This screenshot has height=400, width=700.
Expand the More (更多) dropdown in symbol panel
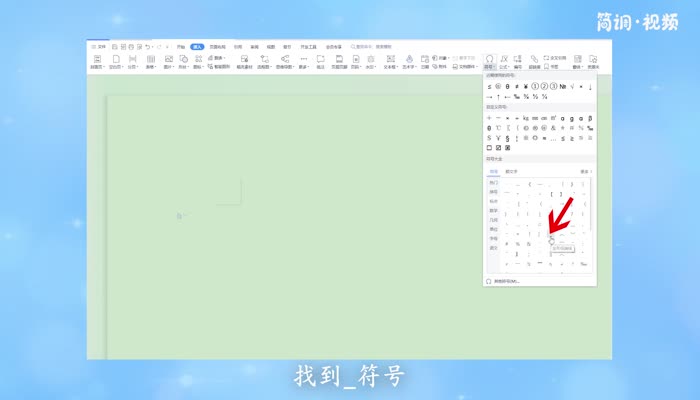click(586, 172)
